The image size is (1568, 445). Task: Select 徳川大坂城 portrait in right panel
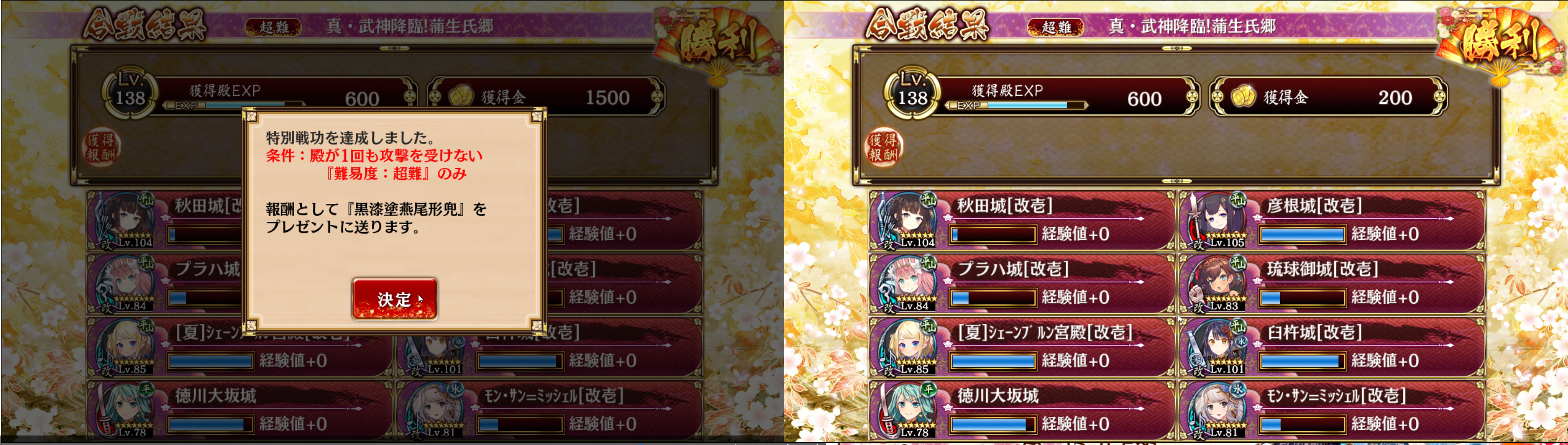point(904,411)
